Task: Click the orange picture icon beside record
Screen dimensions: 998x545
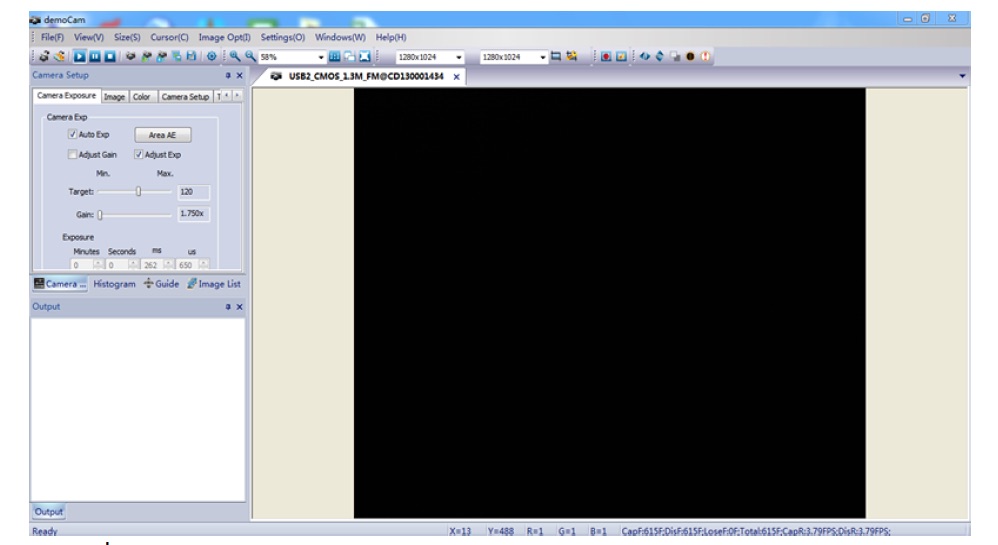Action: 621,57
